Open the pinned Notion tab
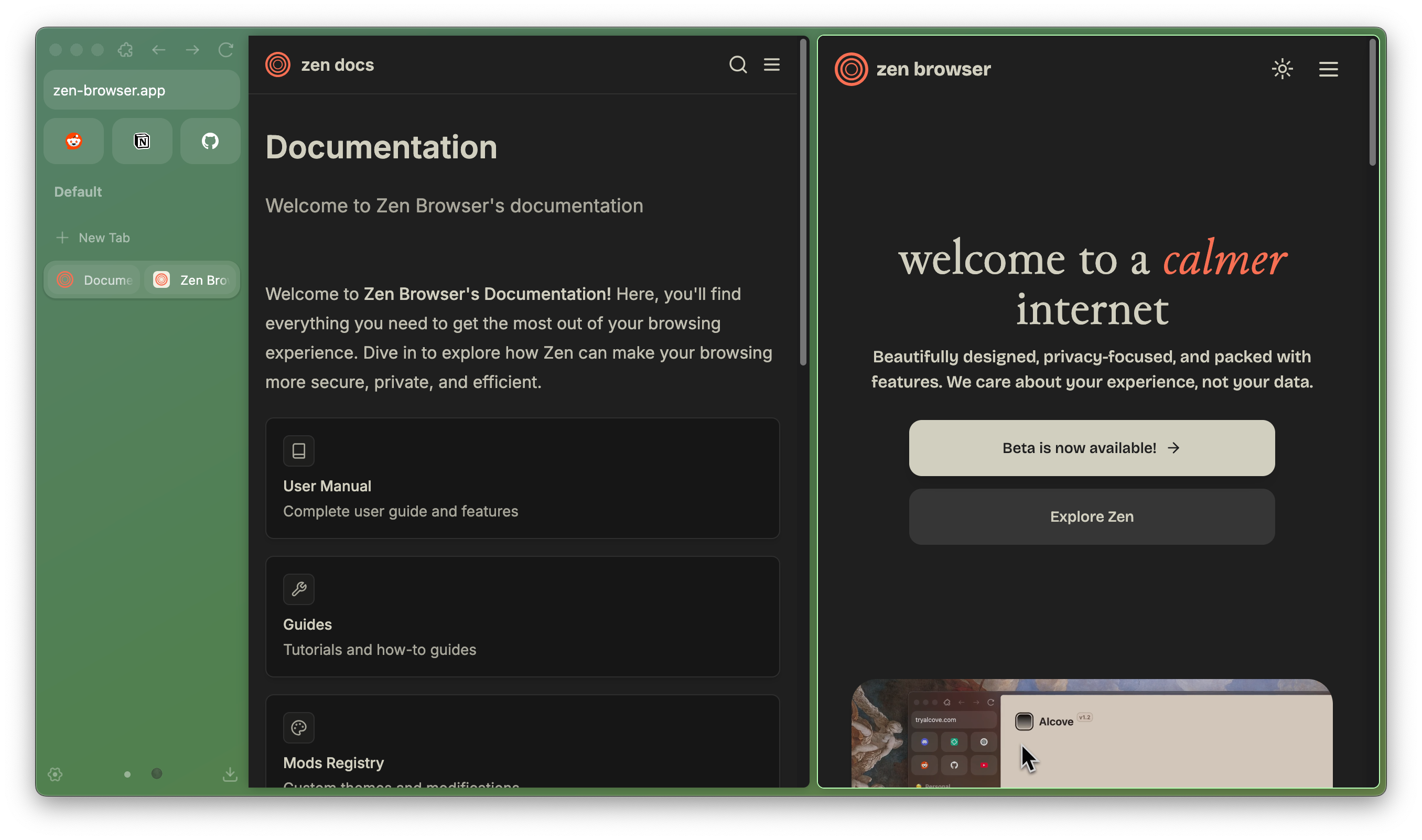Viewport: 1422px width, 840px height. click(x=142, y=141)
